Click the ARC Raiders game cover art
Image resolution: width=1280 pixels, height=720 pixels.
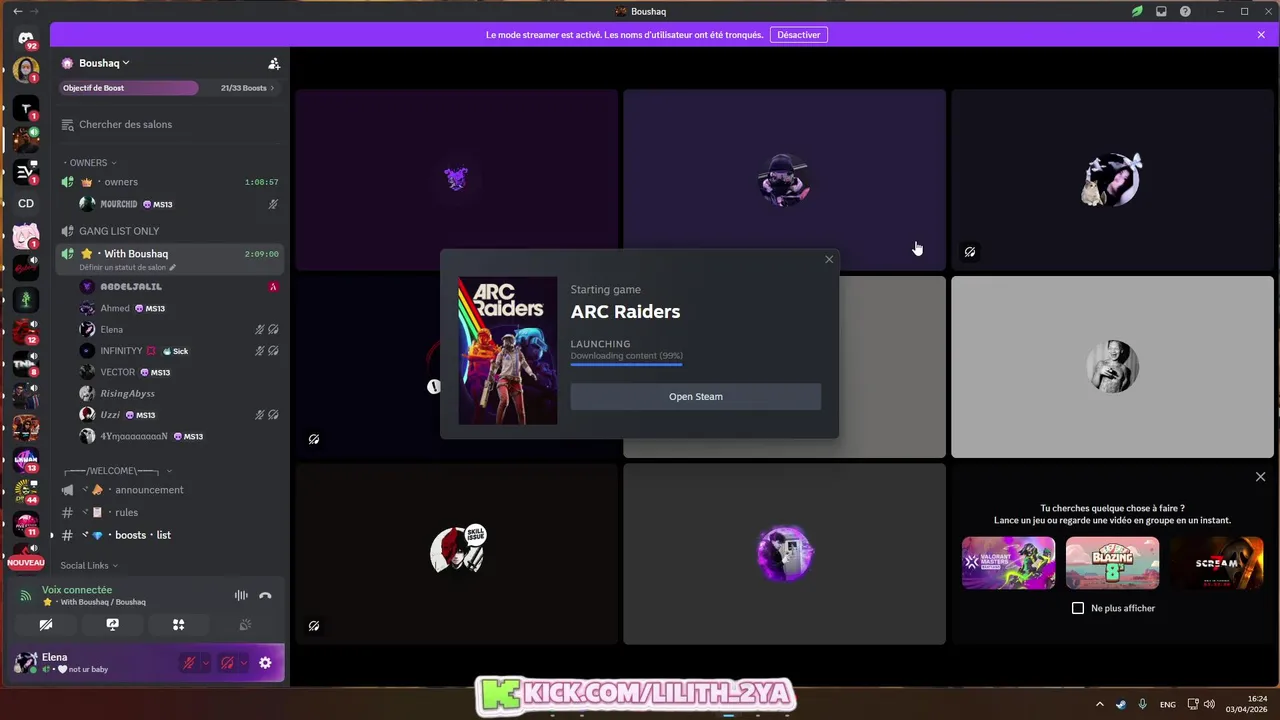(x=508, y=351)
